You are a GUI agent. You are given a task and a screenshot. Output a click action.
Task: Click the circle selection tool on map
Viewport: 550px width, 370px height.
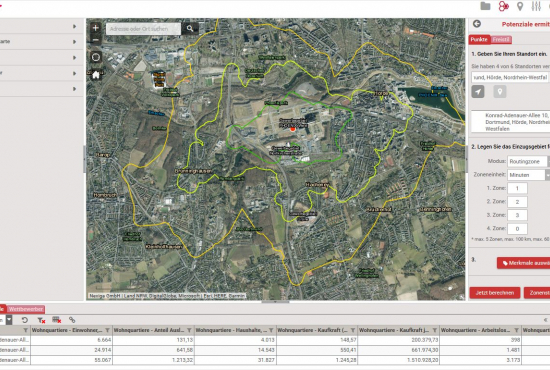[x=96, y=57]
